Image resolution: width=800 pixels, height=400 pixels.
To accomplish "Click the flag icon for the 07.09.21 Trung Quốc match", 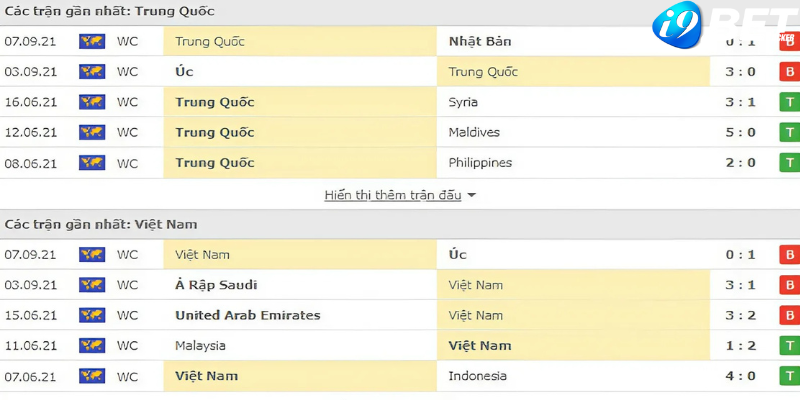I will [92, 42].
